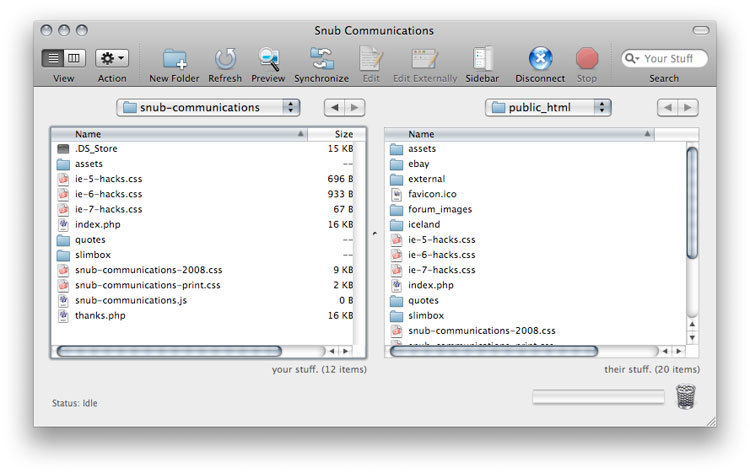Select the ebay folder
The image size is (750, 473).
pyautogui.click(x=419, y=164)
